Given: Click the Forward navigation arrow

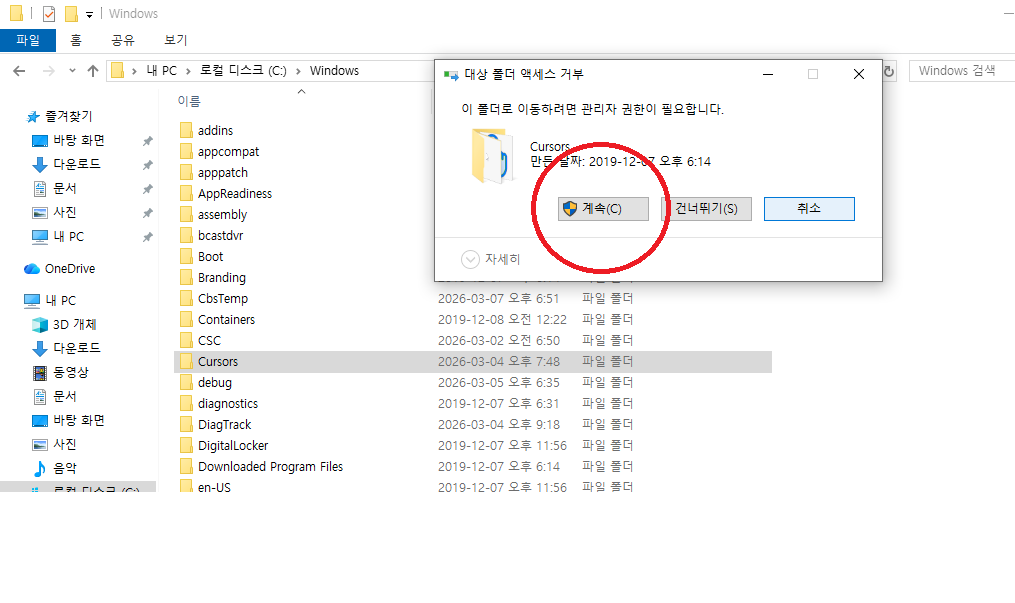Looking at the screenshot, I should (49, 71).
